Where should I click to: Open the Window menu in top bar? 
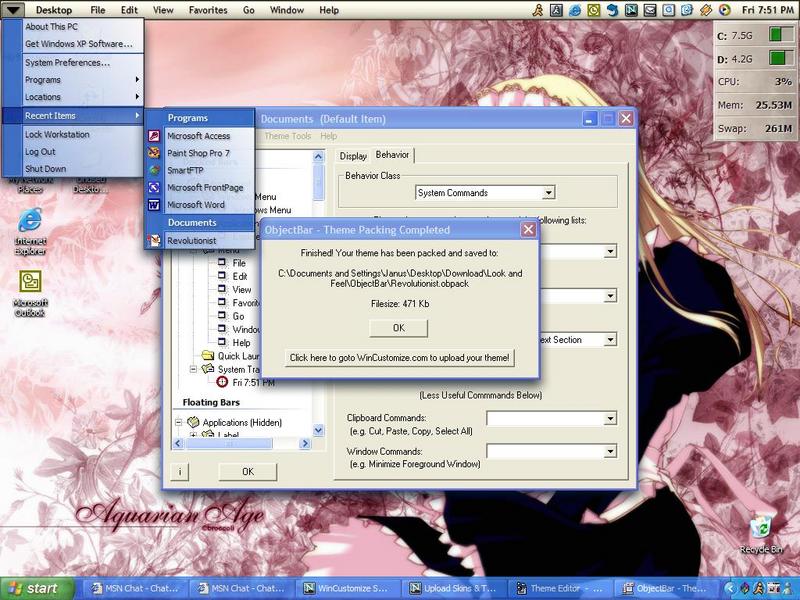coord(287,10)
